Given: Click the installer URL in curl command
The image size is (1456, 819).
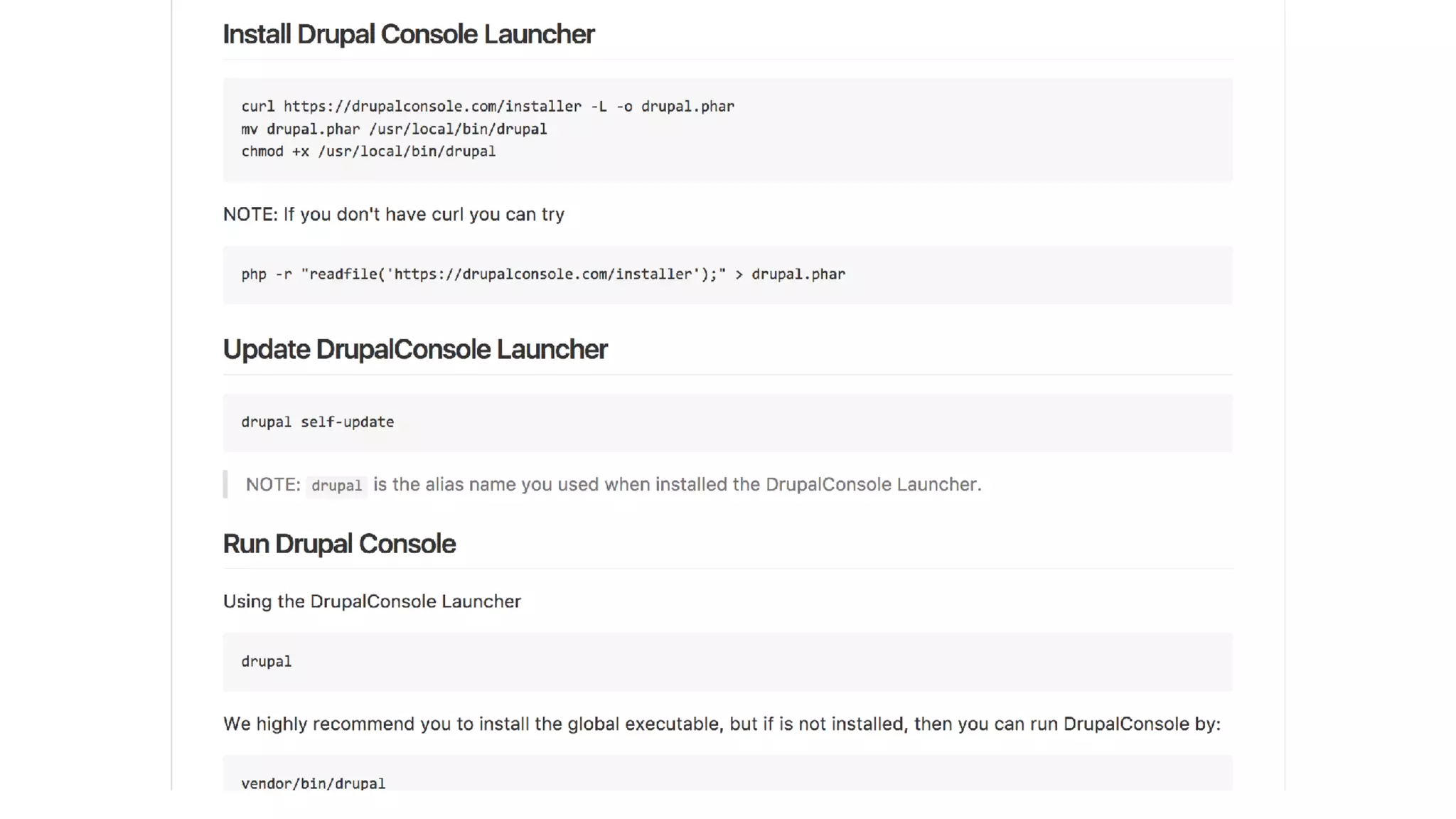Looking at the screenshot, I should click(432, 107).
